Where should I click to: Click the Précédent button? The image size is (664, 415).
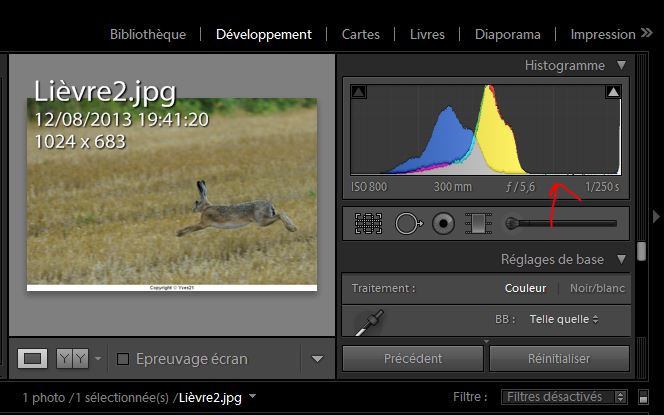point(413,358)
